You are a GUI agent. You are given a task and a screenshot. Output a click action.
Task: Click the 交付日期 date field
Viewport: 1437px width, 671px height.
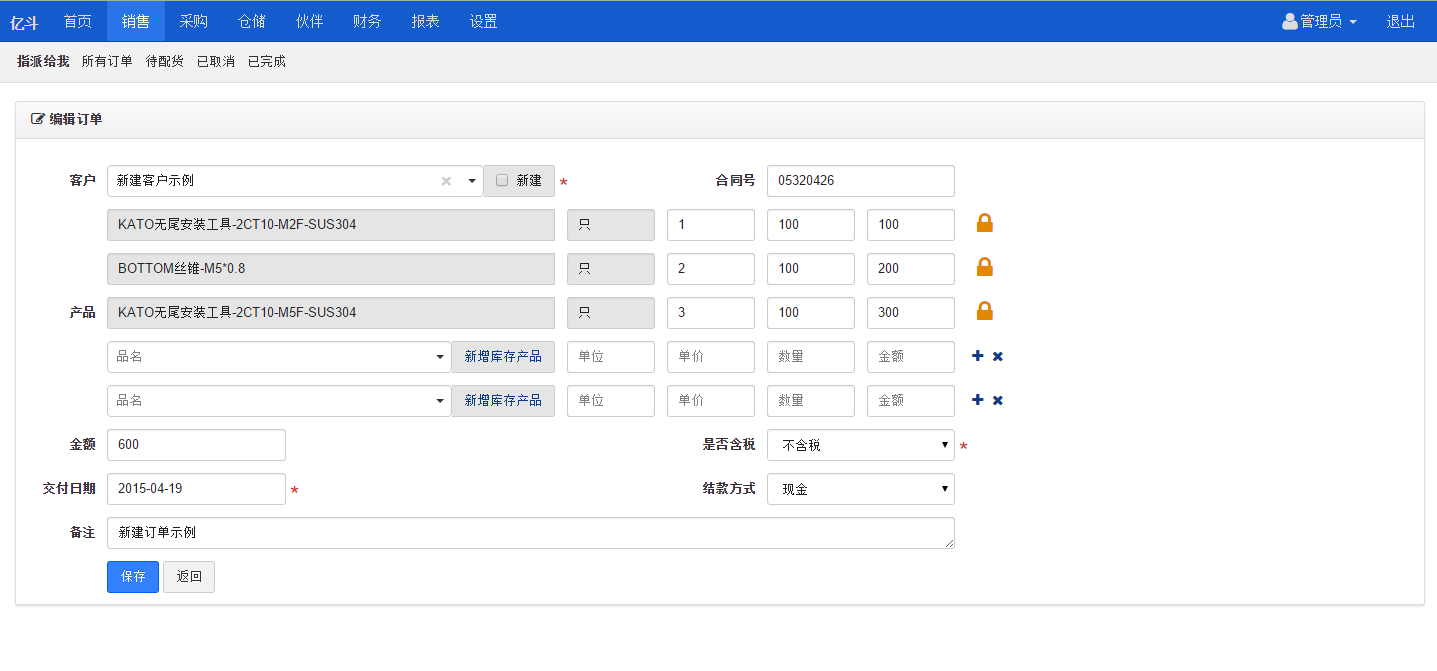(196, 489)
